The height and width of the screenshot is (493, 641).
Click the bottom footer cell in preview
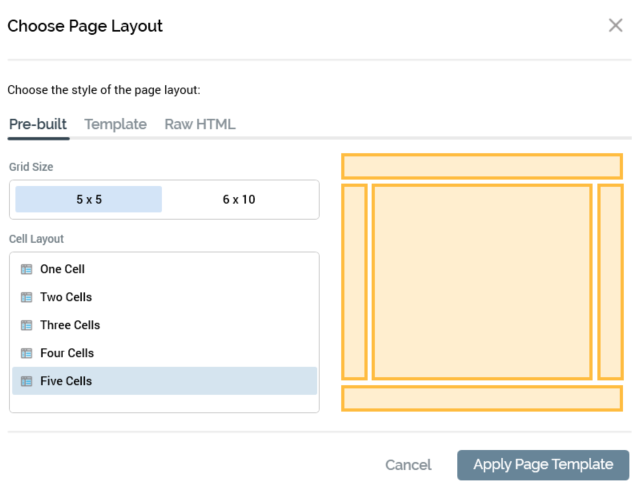point(481,398)
